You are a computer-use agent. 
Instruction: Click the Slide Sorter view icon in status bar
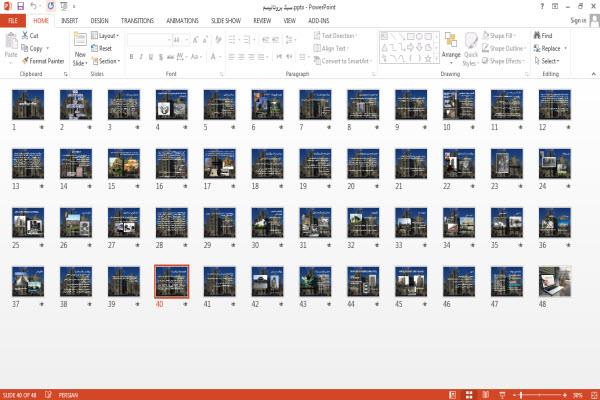pos(469,395)
